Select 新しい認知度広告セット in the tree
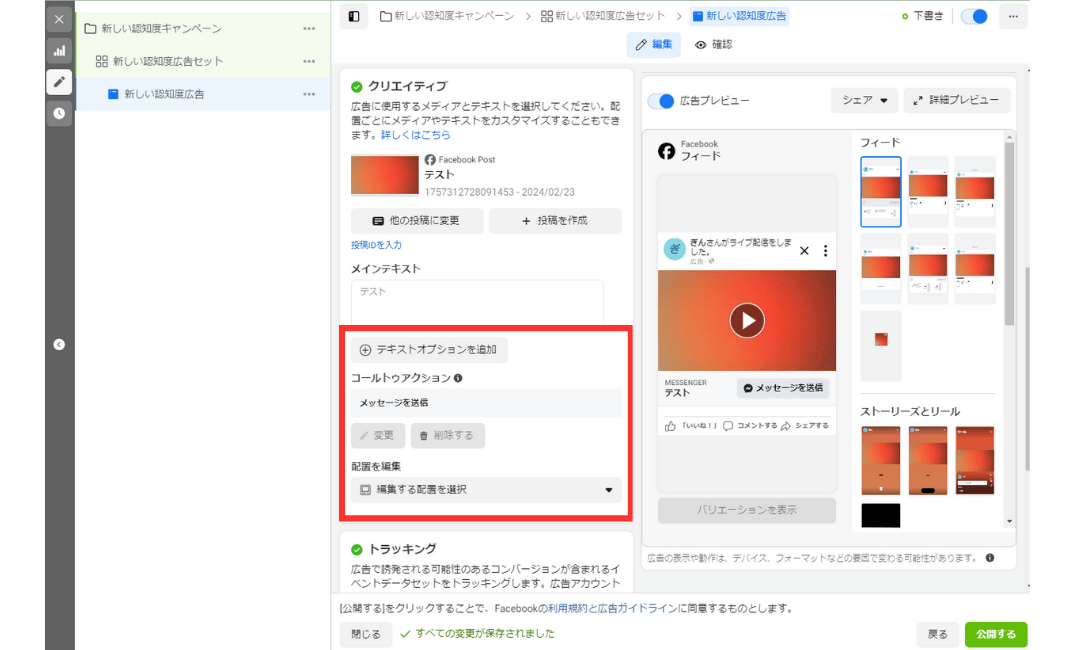This screenshot has width=1075, height=650. coord(167,61)
